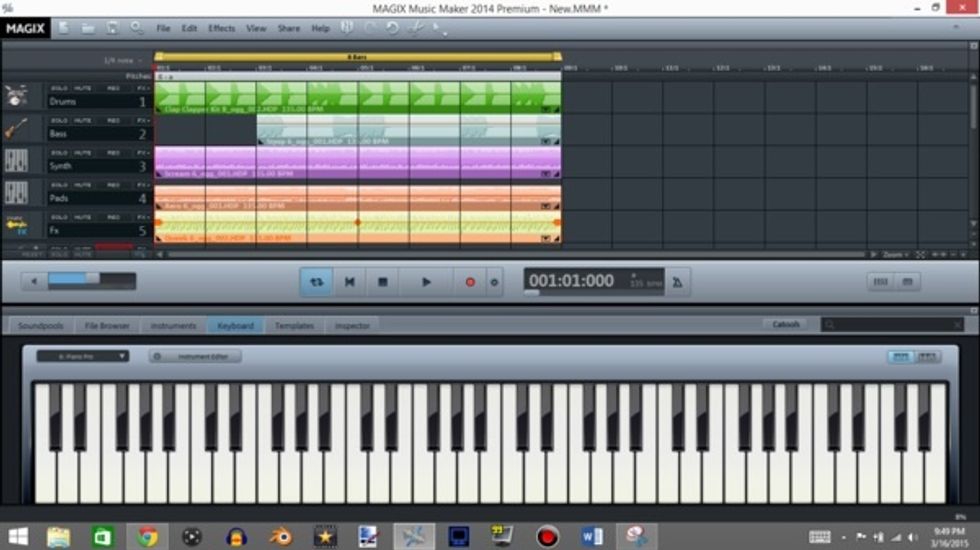Mute the Drums track

pos(83,88)
